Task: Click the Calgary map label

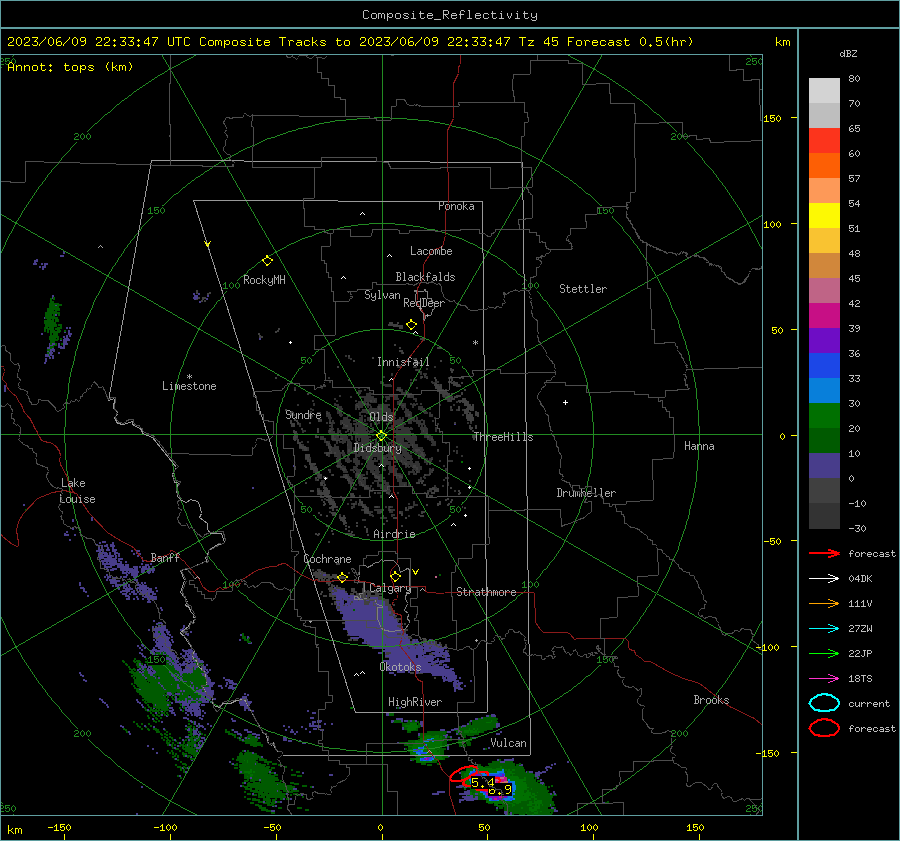Action: [390, 588]
